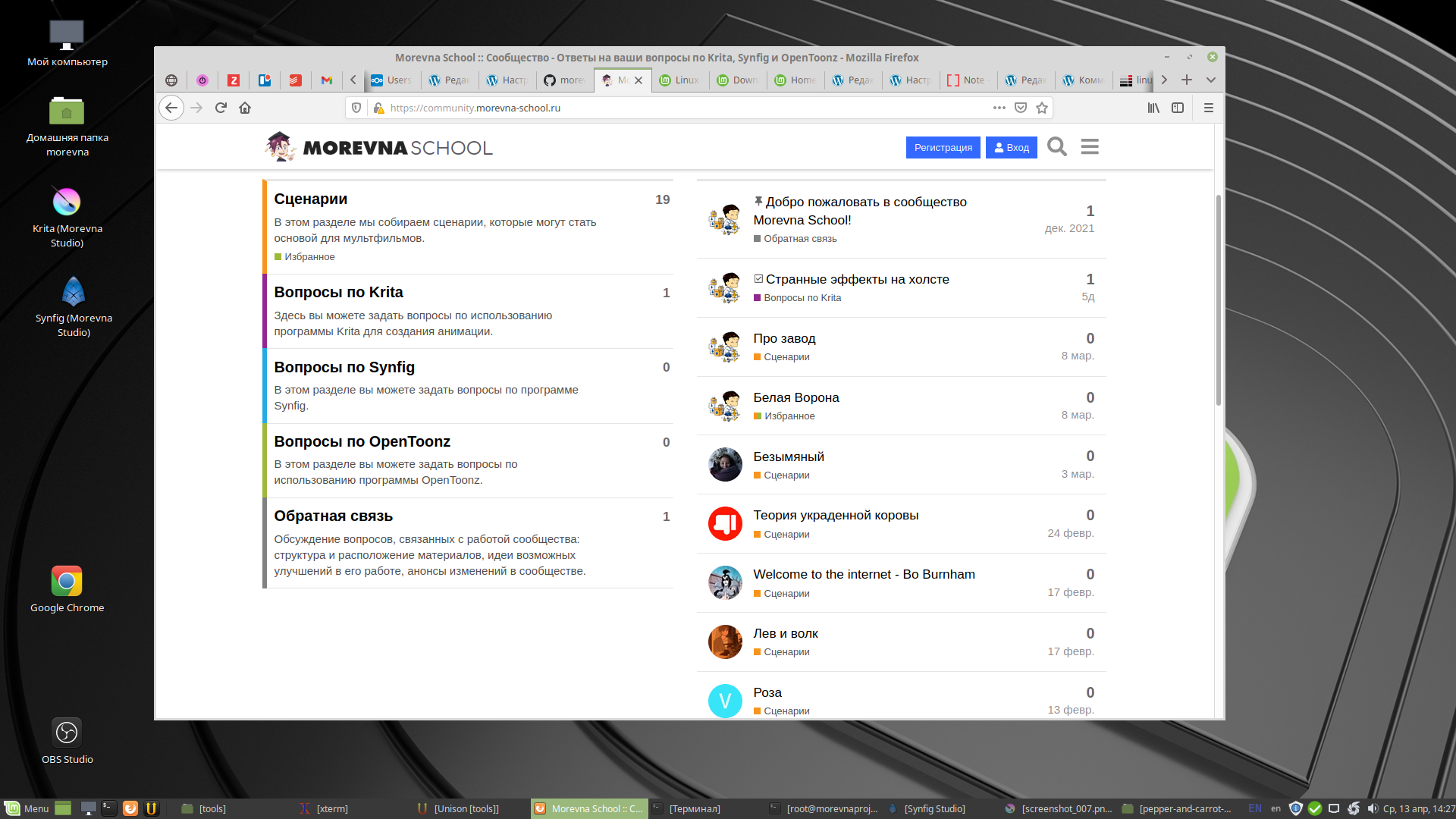This screenshot has width=1456, height=819.
Task: Open a new tab with plus icon
Action: click(1187, 80)
